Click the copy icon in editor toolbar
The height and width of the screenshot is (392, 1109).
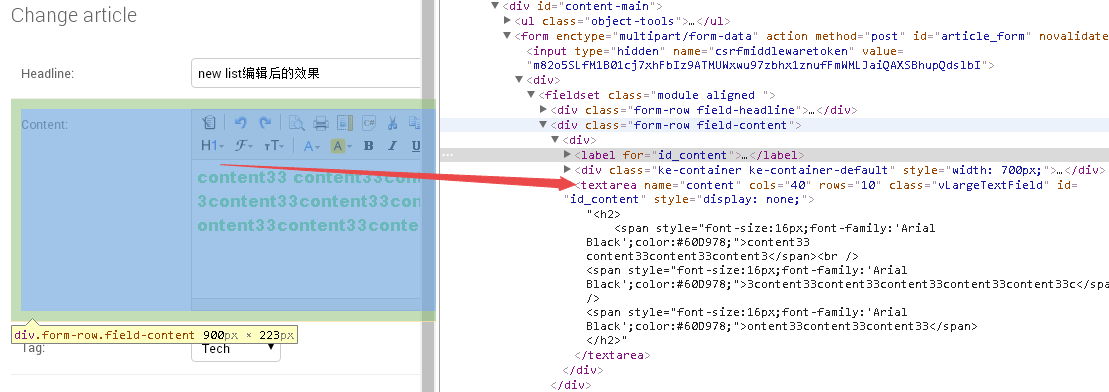click(x=415, y=123)
